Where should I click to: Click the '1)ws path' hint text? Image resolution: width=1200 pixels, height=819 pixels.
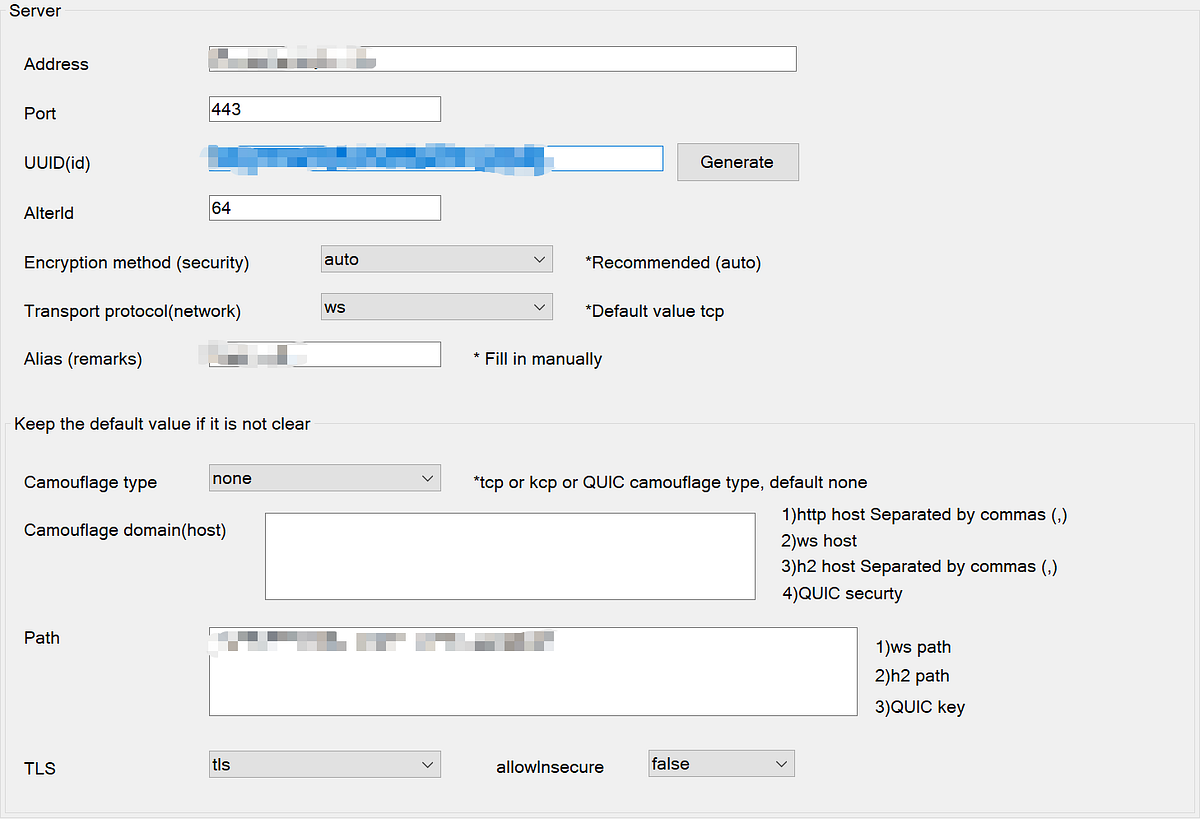point(913,648)
